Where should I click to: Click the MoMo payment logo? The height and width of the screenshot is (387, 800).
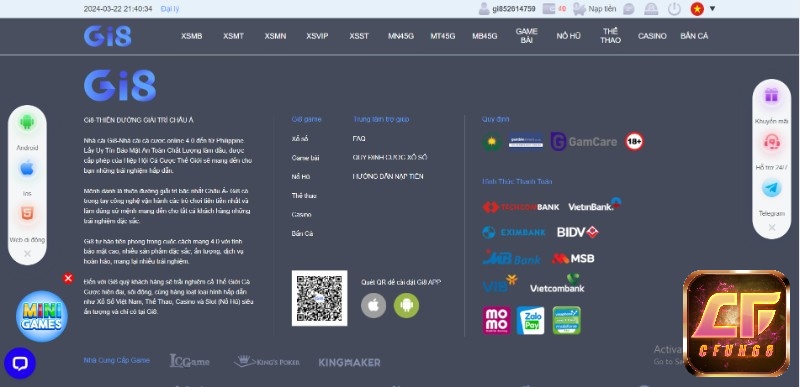496,320
